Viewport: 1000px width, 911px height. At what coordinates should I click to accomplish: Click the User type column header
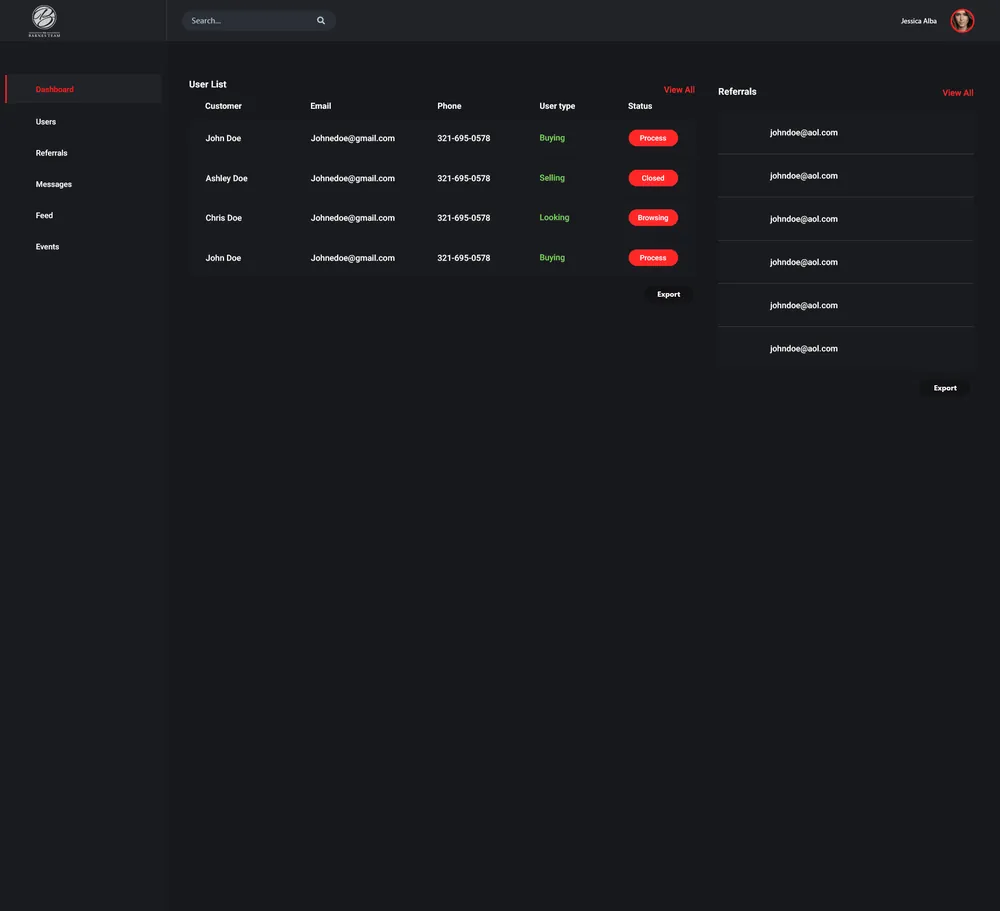557,106
